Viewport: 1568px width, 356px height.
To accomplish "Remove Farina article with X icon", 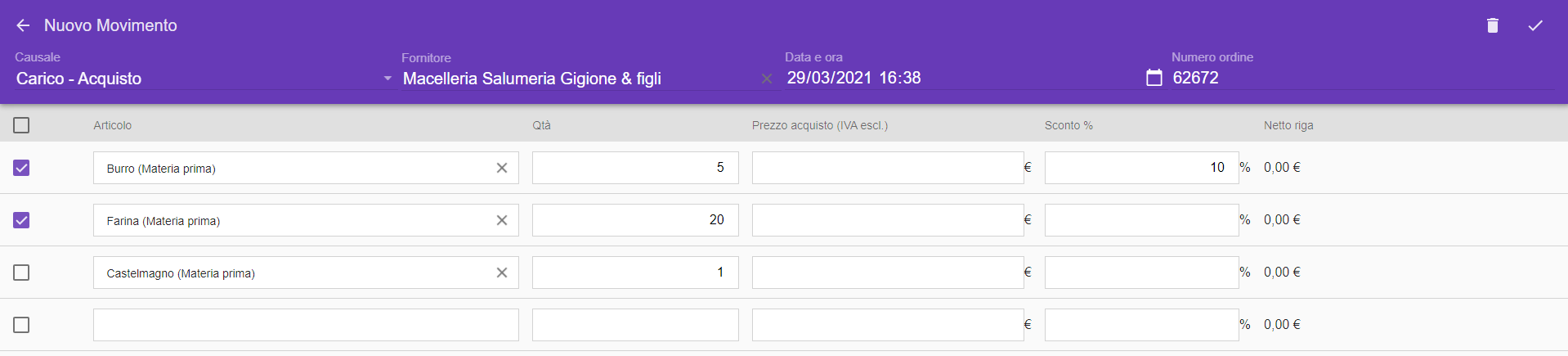I will tap(502, 220).
